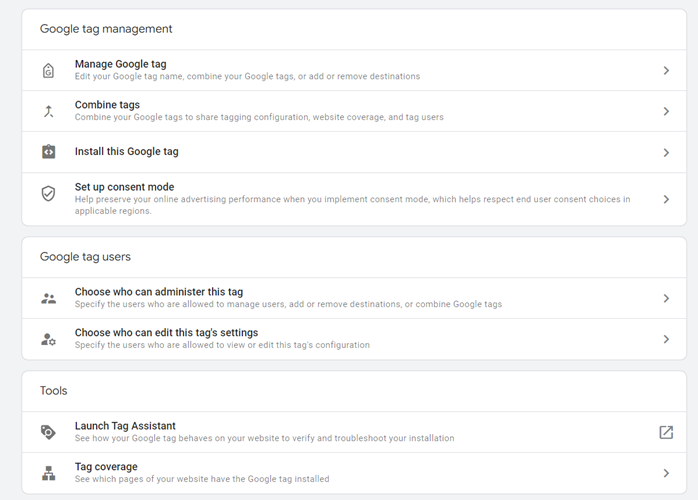Click the Tag Assistant tag icon
Screen dimensions: 698x500
click(48, 432)
